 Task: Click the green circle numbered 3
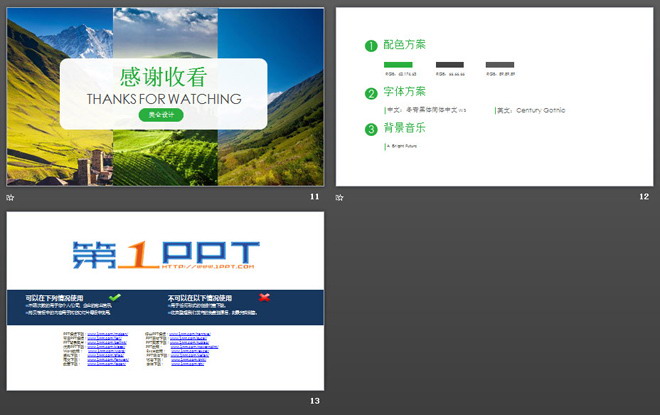[371, 129]
